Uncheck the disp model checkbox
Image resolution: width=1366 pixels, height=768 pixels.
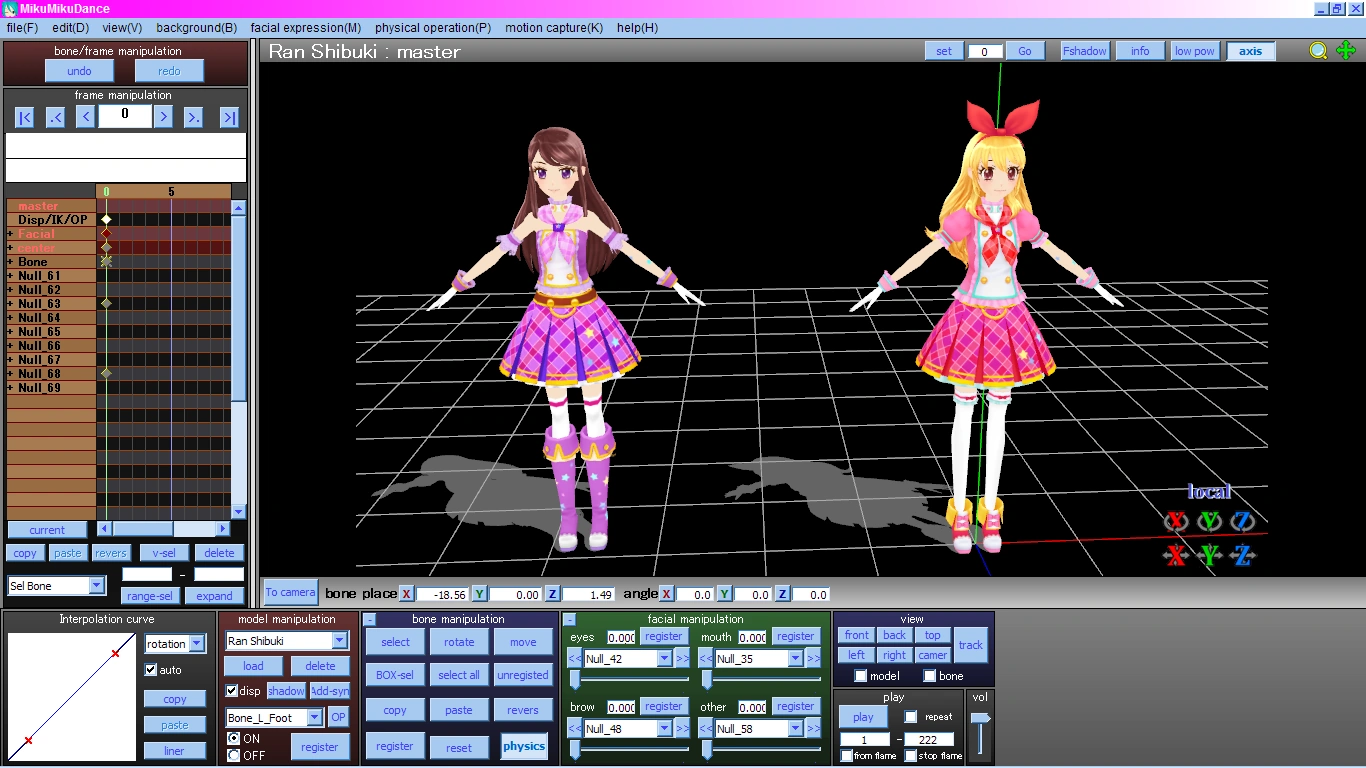click(x=232, y=691)
